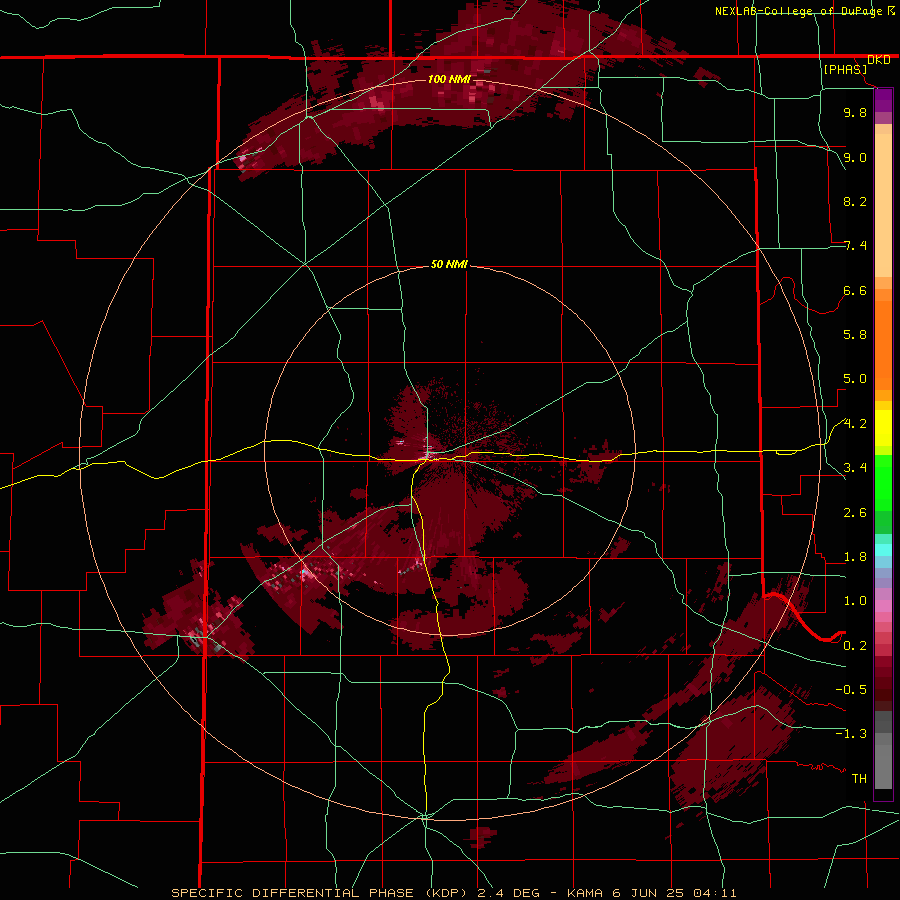Click the 4.2 value on the color scale

click(x=855, y=424)
